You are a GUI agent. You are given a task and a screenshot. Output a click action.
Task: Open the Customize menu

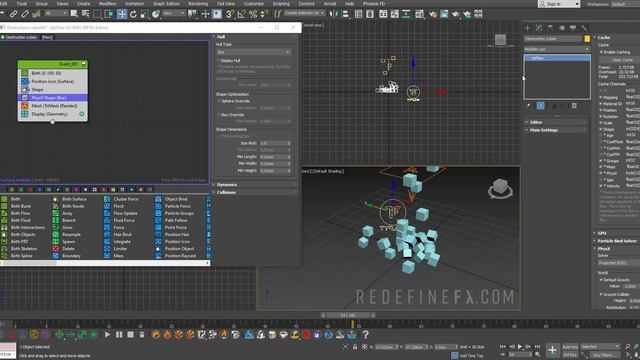pos(253,3)
